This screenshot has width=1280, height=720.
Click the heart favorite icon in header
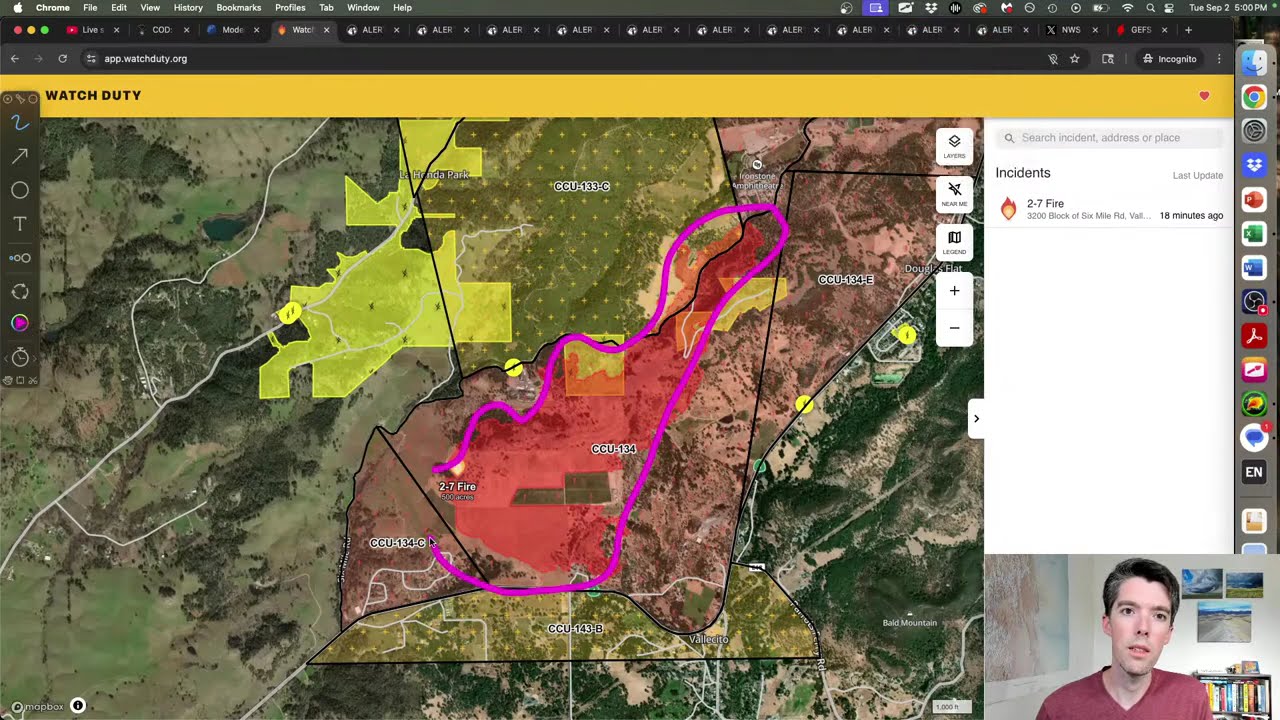point(1204,96)
